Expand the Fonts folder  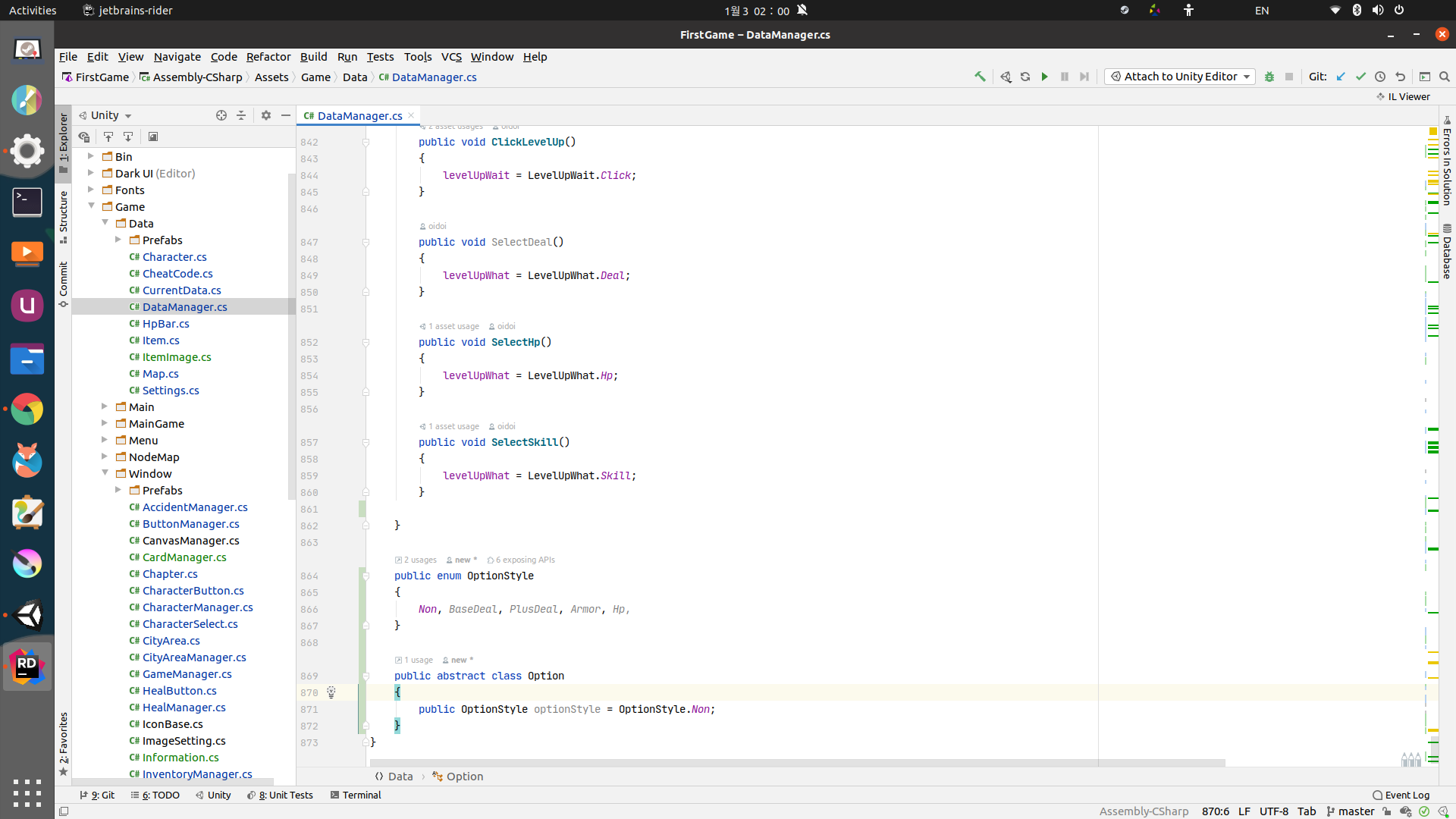91,190
